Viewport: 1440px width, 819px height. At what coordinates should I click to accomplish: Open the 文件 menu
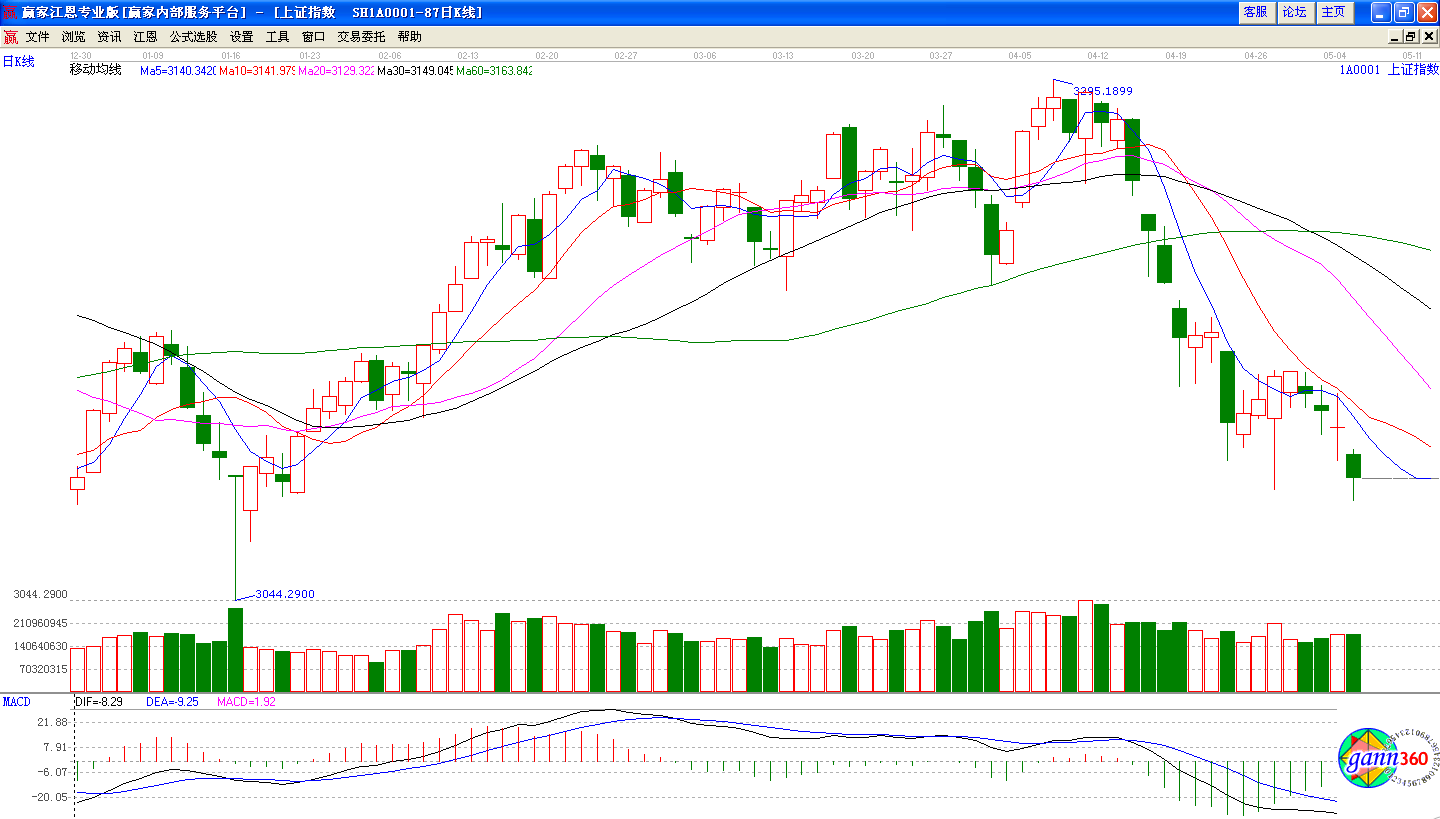pyautogui.click(x=37, y=37)
